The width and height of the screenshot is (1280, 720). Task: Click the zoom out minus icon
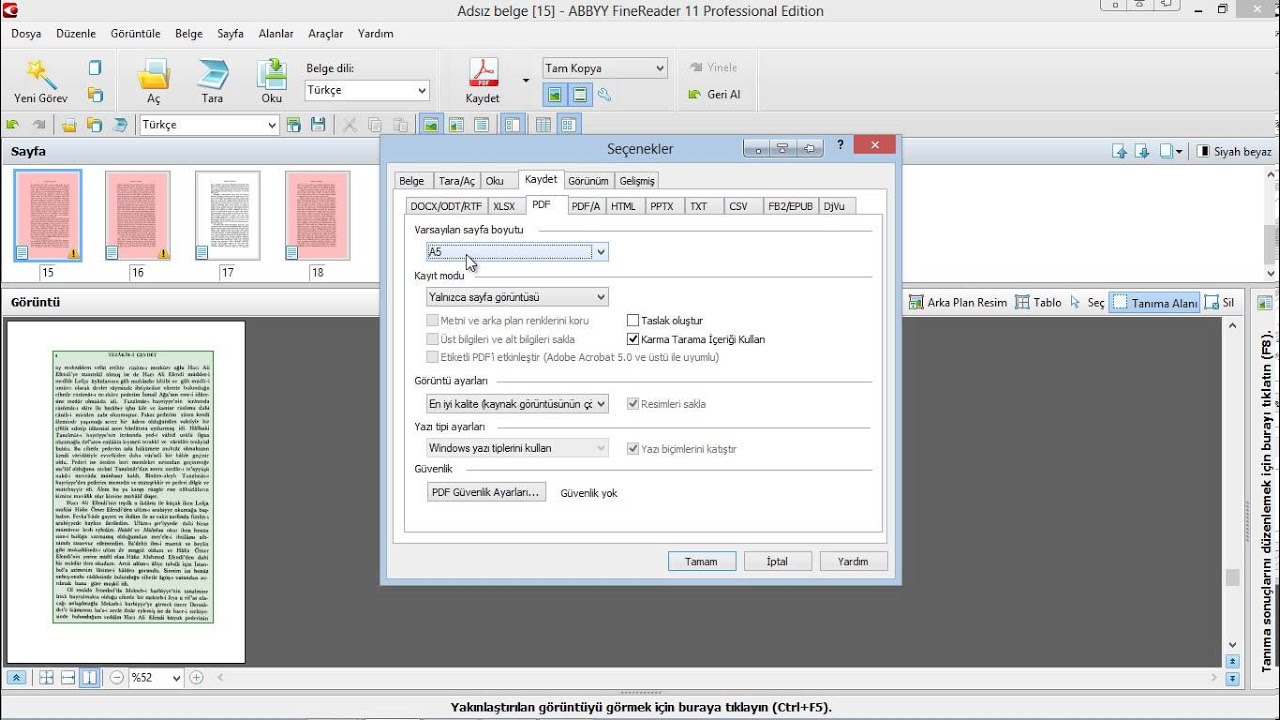click(116, 677)
